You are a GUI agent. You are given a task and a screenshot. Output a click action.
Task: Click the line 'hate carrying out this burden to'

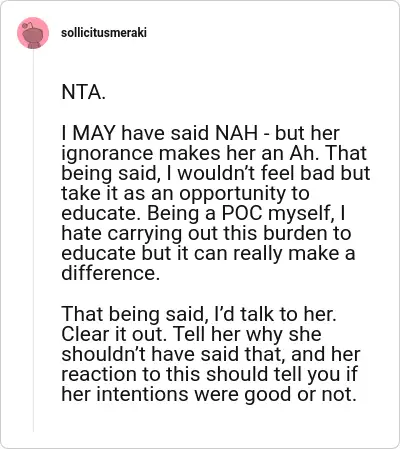coord(206,233)
